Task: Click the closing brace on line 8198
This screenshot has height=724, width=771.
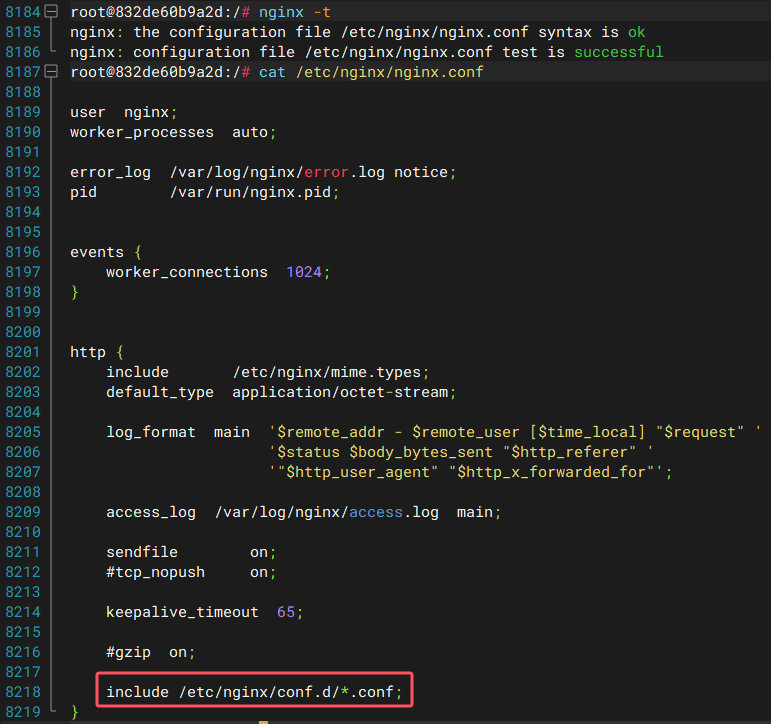Action: [x=74, y=292]
